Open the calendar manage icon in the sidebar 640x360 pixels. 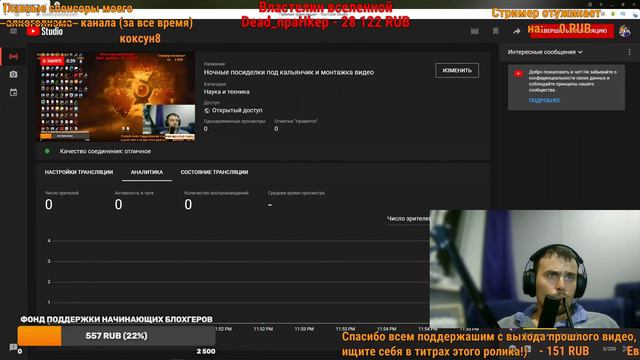13,93
